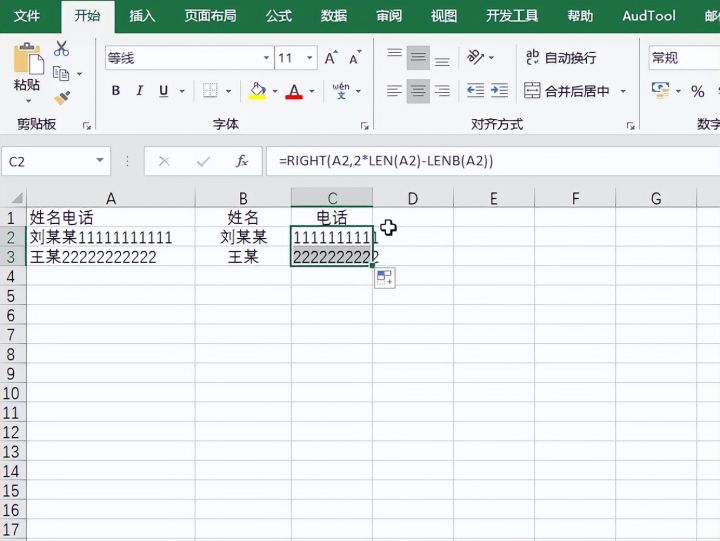Open alignment group dialog launcher
Viewport: 720px width, 541px height.
630,126
